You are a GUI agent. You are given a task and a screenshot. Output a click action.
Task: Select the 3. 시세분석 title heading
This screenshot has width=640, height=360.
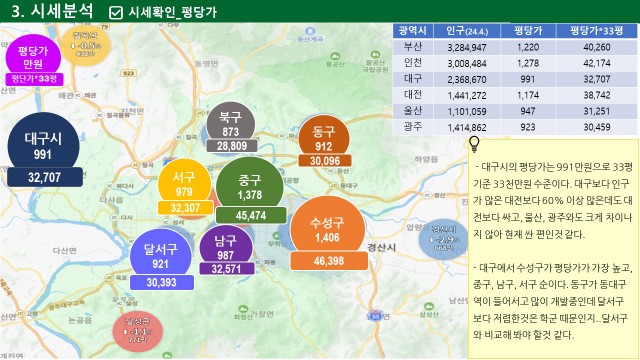(x=52, y=11)
